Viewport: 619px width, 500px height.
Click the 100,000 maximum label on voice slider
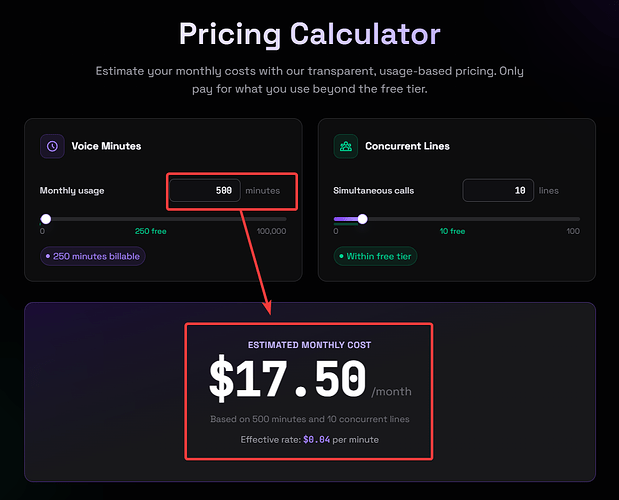click(x=271, y=231)
